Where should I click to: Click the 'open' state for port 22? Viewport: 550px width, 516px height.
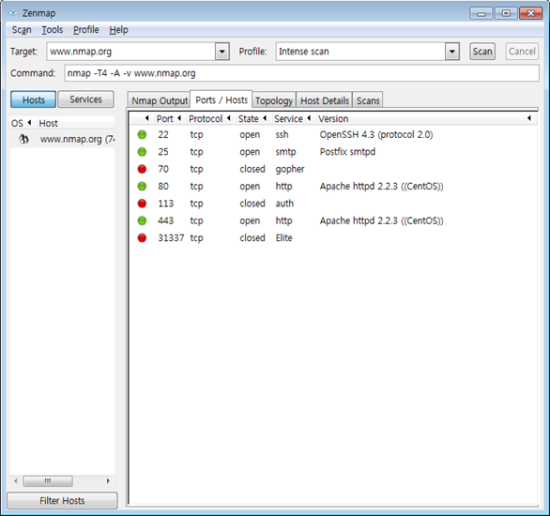(250, 135)
